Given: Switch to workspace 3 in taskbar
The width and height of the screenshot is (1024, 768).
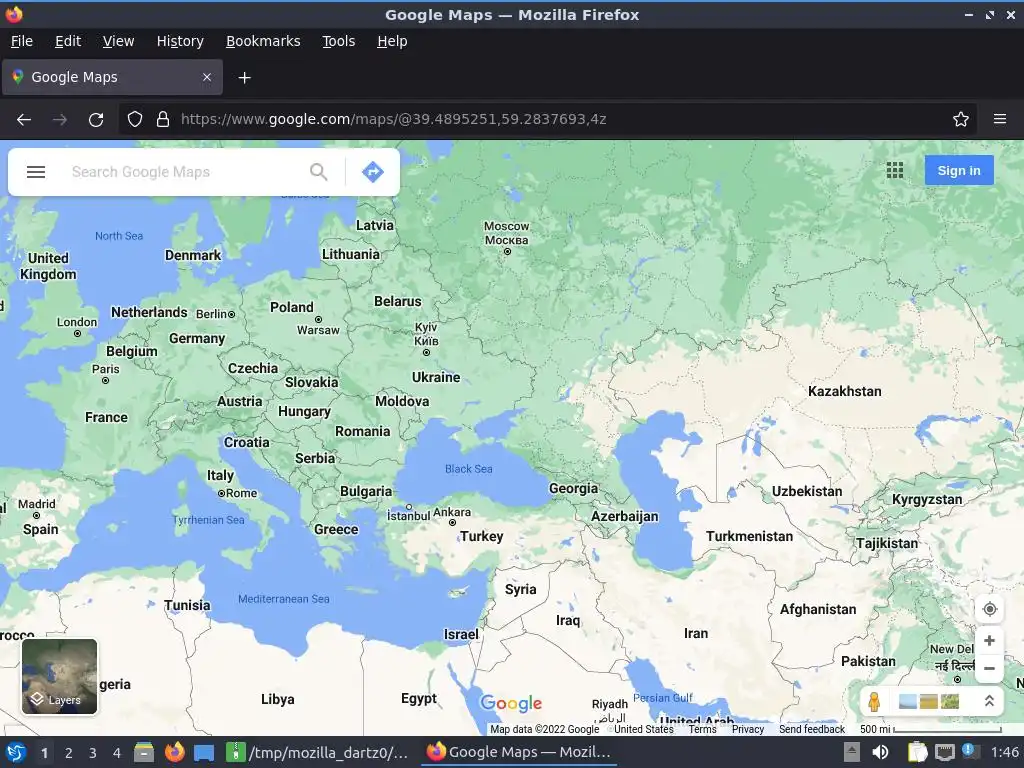Looking at the screenshot, I should [x=93, y=753].
